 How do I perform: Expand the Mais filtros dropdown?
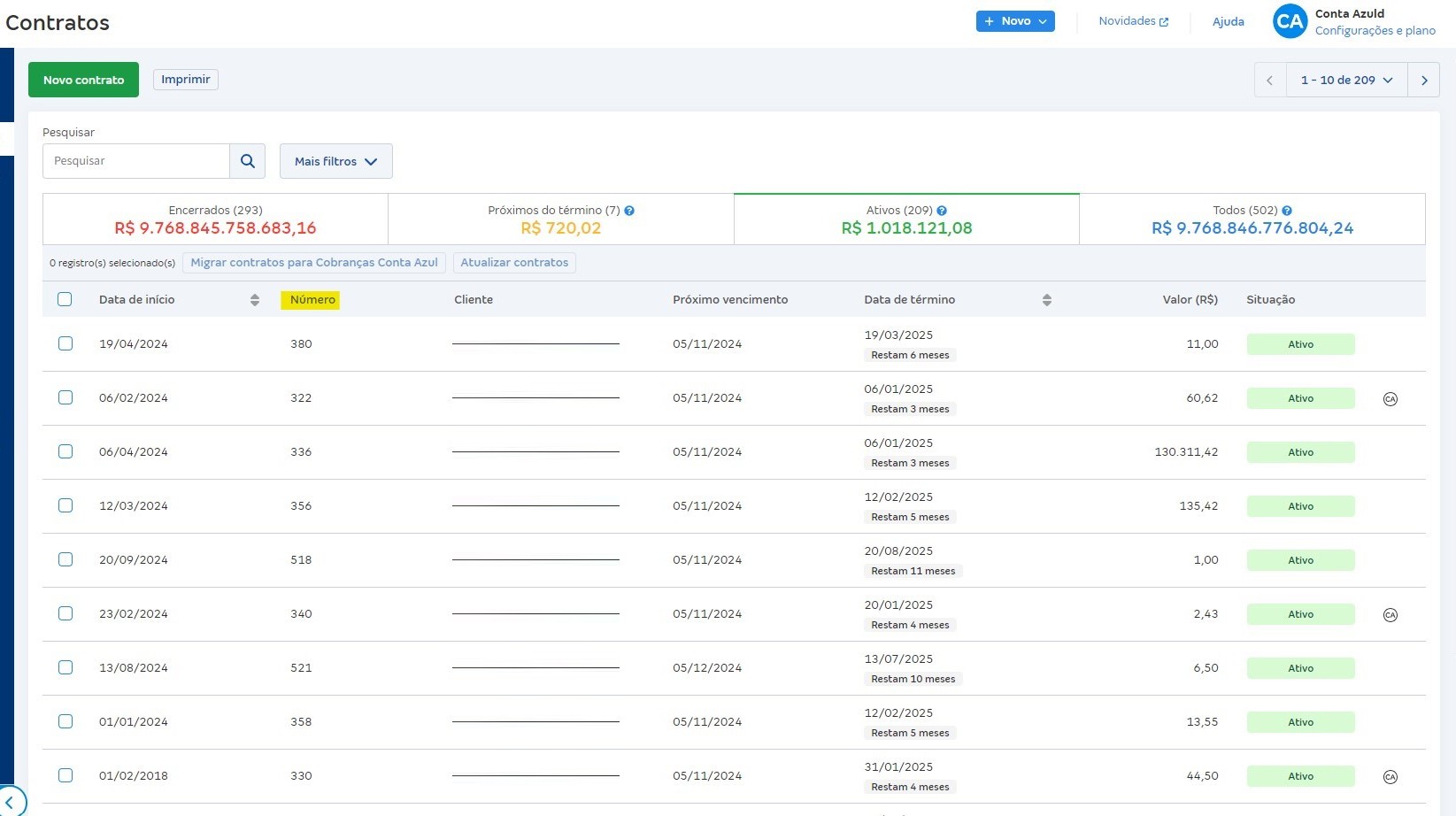[x=335, y=161]
